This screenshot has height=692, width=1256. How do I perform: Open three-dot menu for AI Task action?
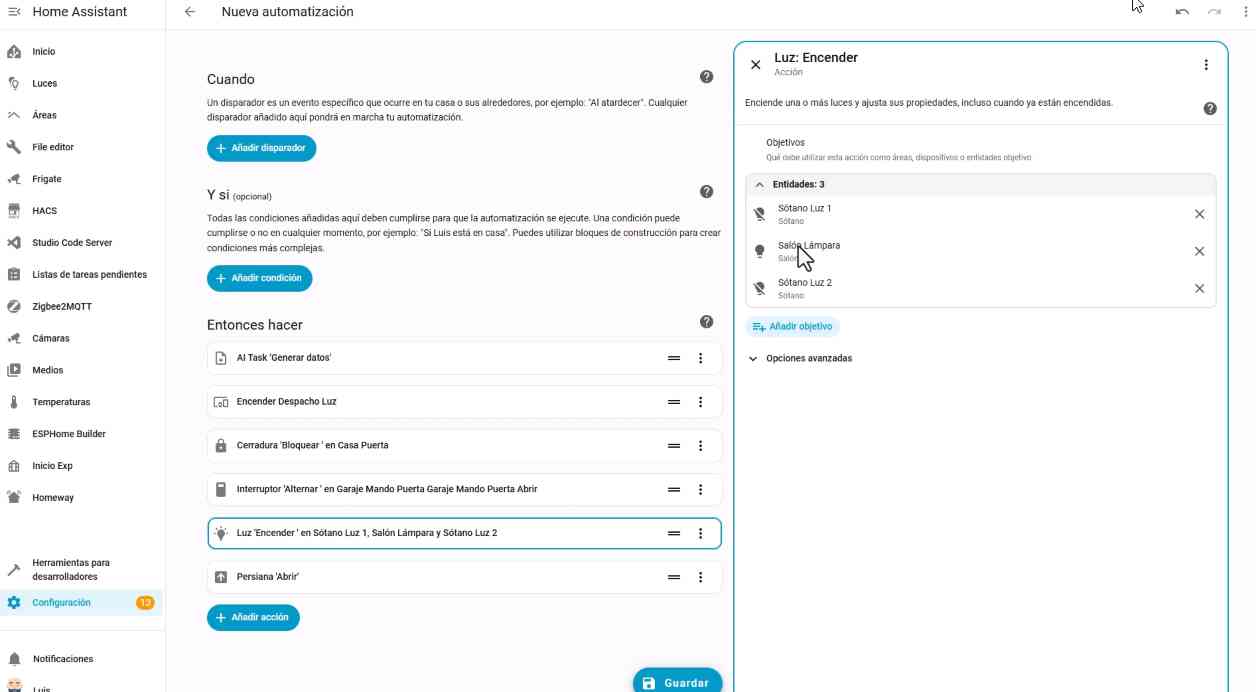700,358
